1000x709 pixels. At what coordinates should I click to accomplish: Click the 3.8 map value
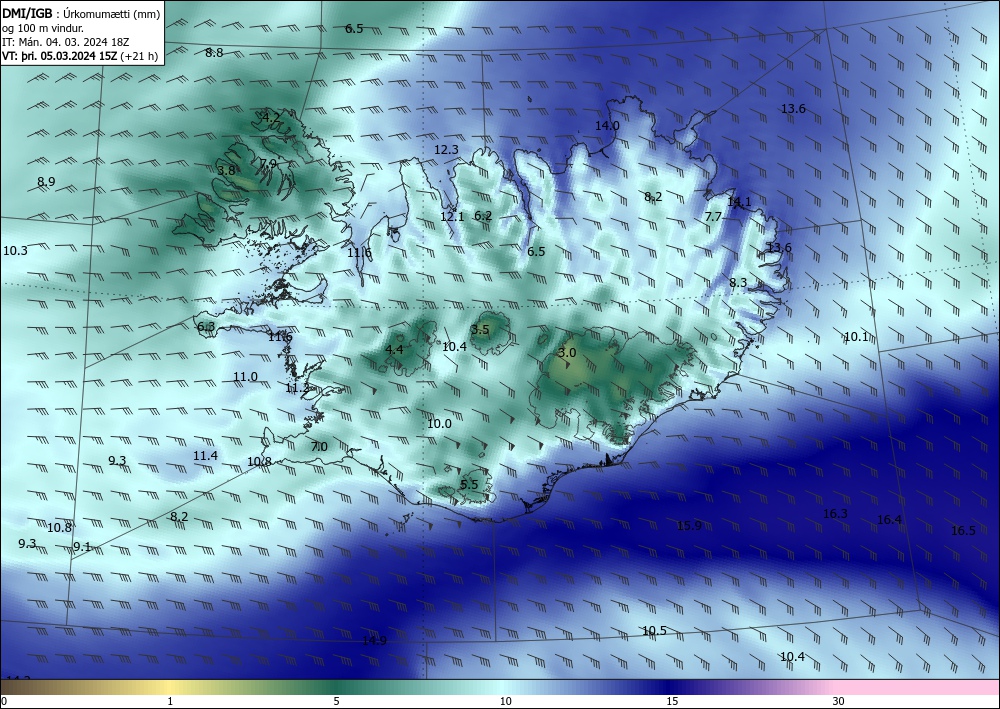coord(226,171)
